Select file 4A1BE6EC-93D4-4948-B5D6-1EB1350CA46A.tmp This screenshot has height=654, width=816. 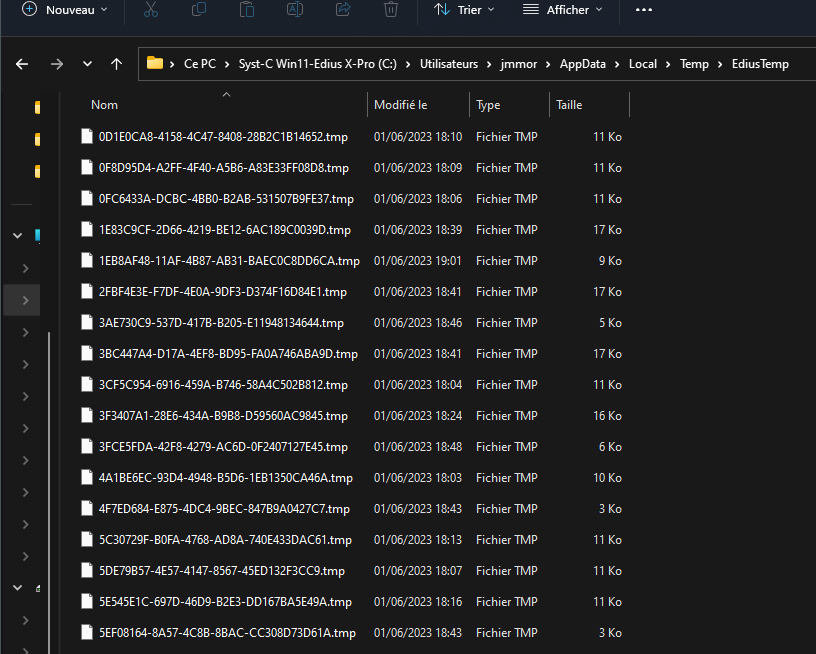(x=226, y=478)
